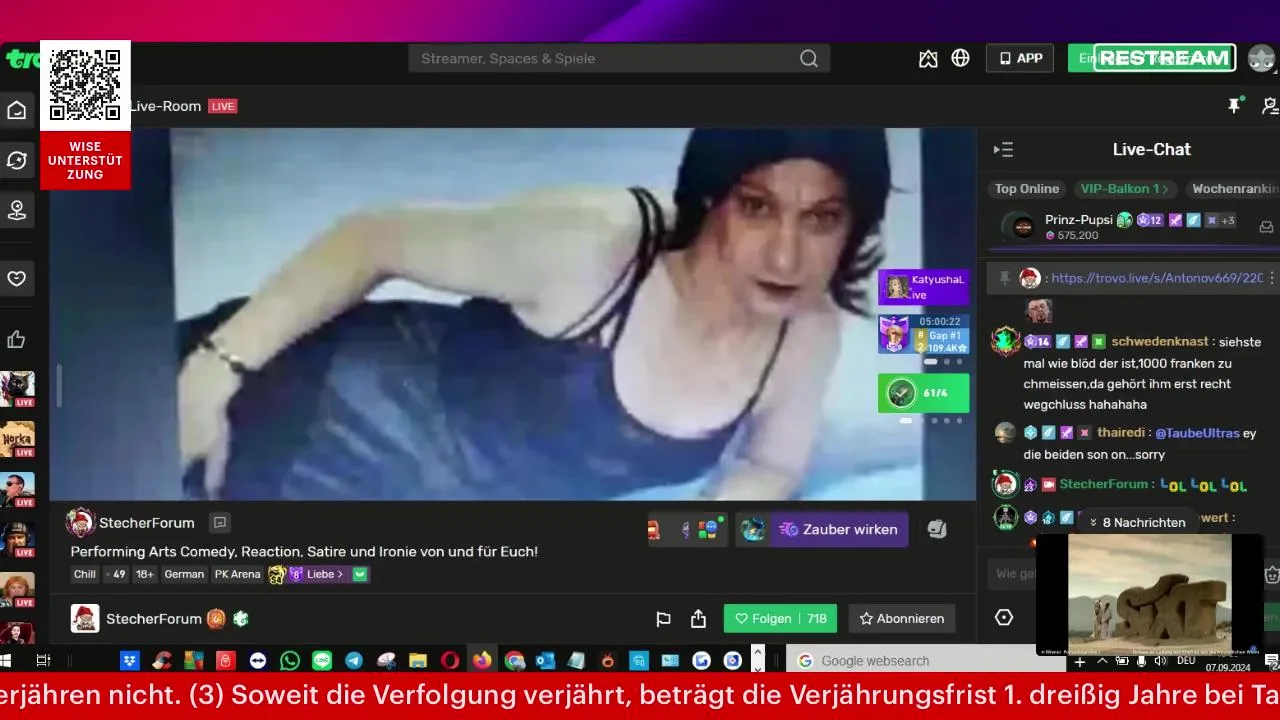Open the heart following icon in sidebar

[x=17, y=278]
